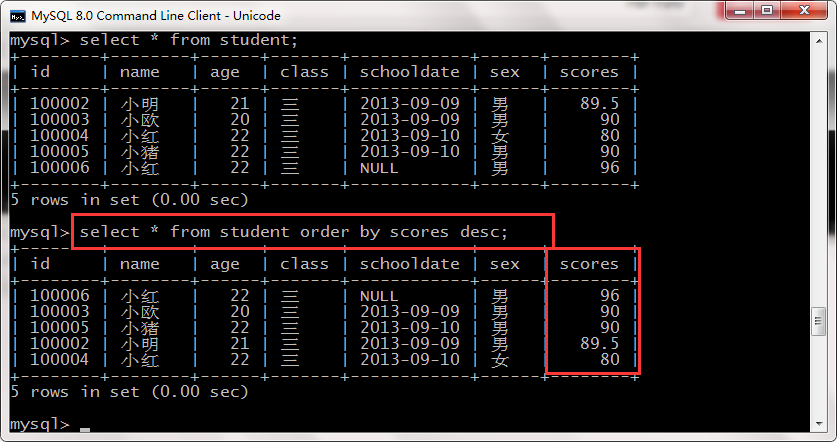Click the 'sex' column header in first table
This screenshot has height=442, width=837.
point(504,72)
